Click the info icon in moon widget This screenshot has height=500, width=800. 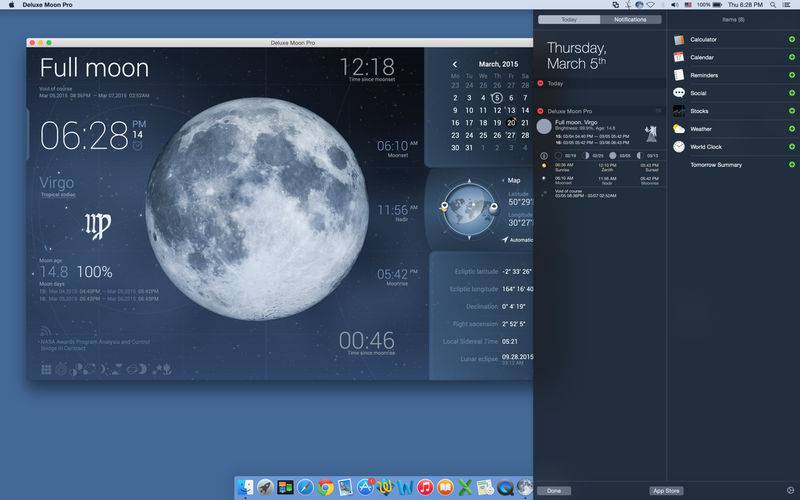pyautogui.click(x=544, y=156)
